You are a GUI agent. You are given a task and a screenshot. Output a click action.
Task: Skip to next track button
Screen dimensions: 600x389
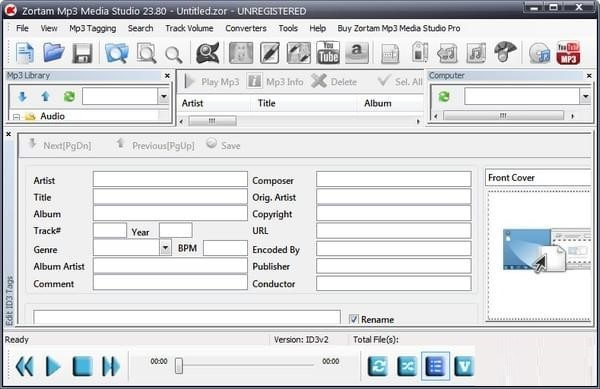coord(111,366)
